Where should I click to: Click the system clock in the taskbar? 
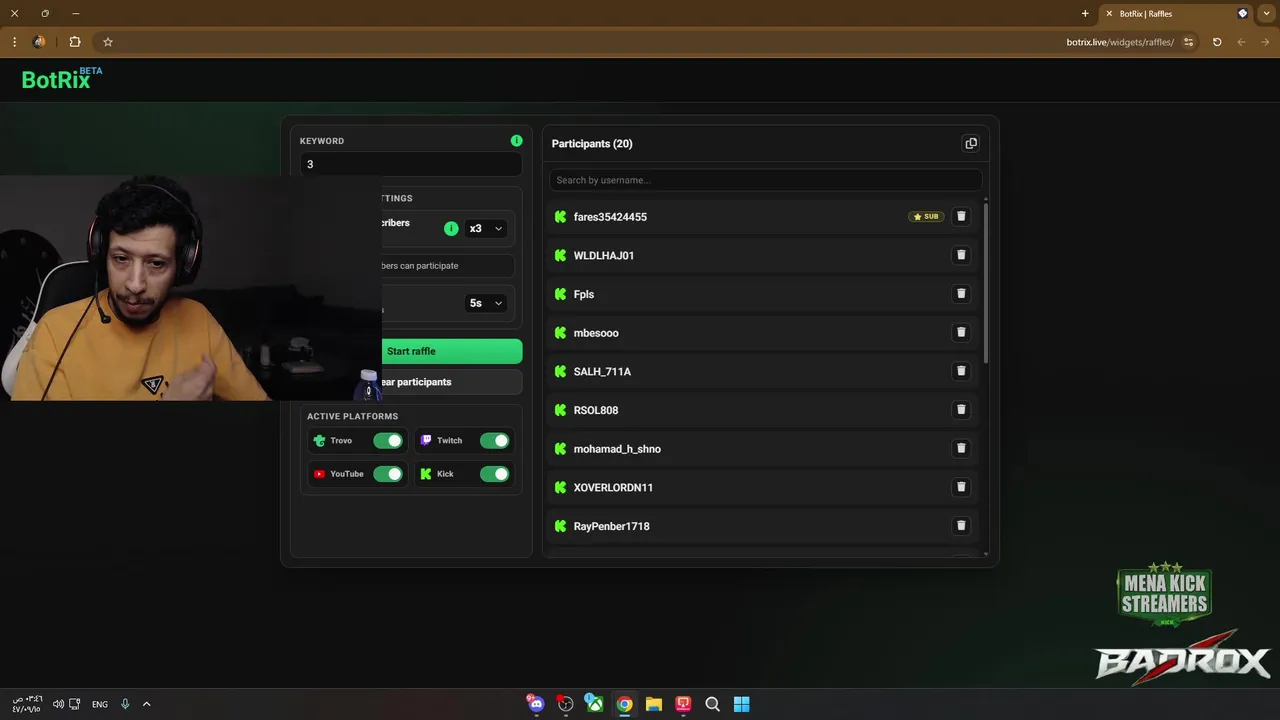(27, 704)
